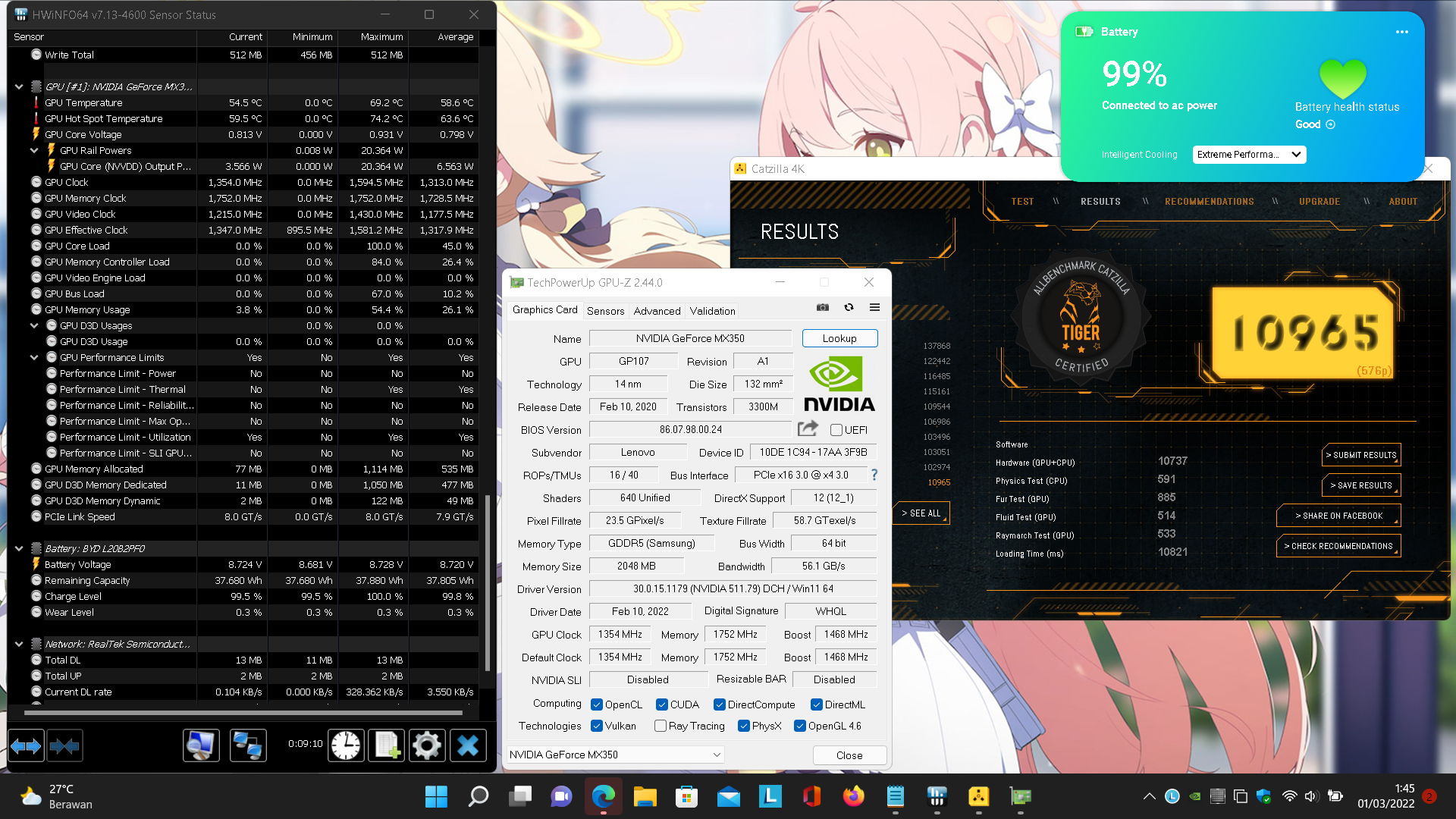Show hidden system tray icons
The image size is (1456, 819).
click(1149, 796)
